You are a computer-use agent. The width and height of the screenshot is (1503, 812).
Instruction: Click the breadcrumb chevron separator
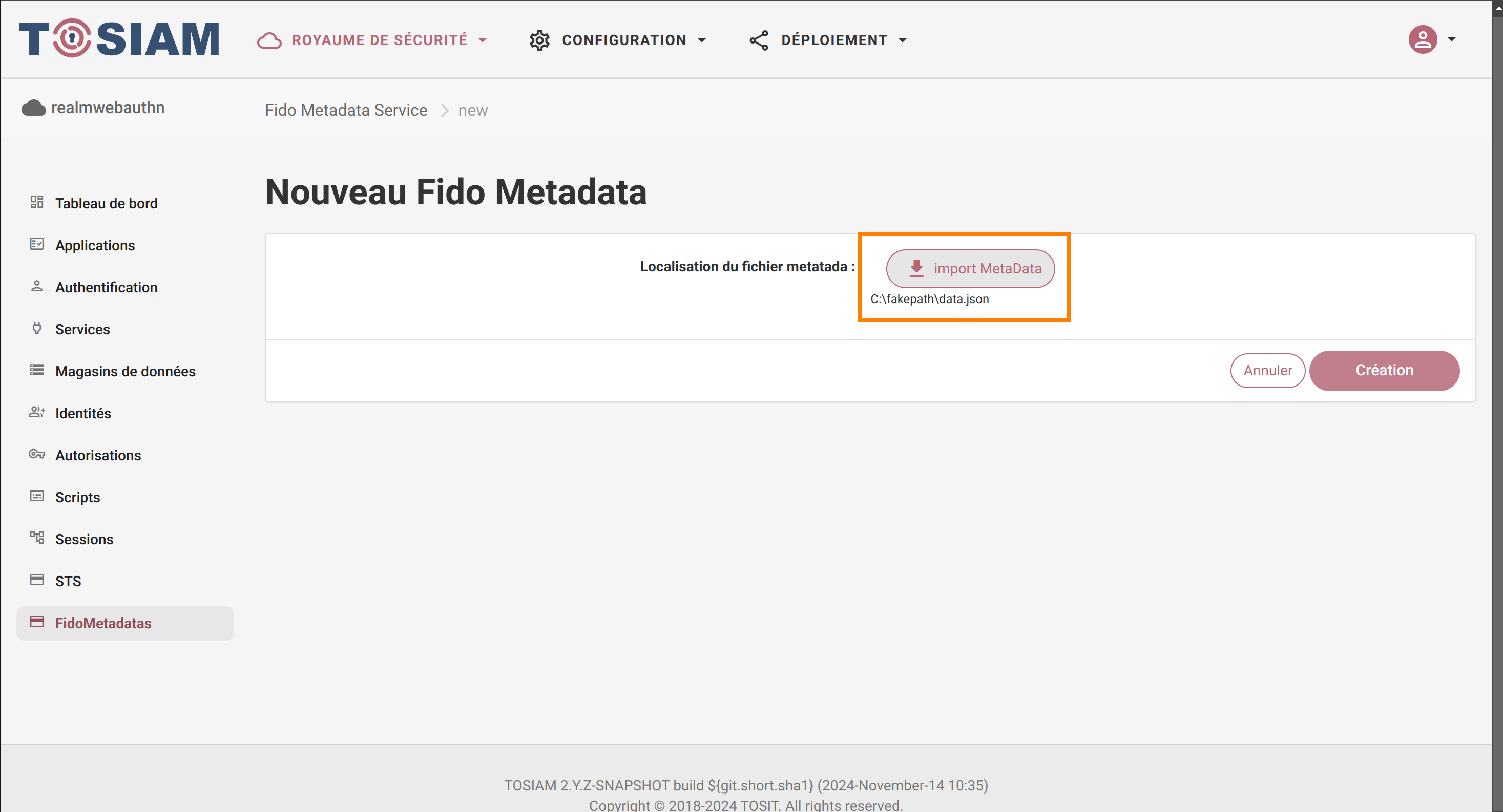(x=445, y=110)
